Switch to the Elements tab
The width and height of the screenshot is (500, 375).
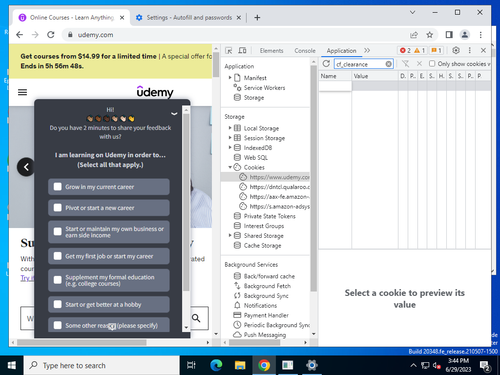point(271,51)
